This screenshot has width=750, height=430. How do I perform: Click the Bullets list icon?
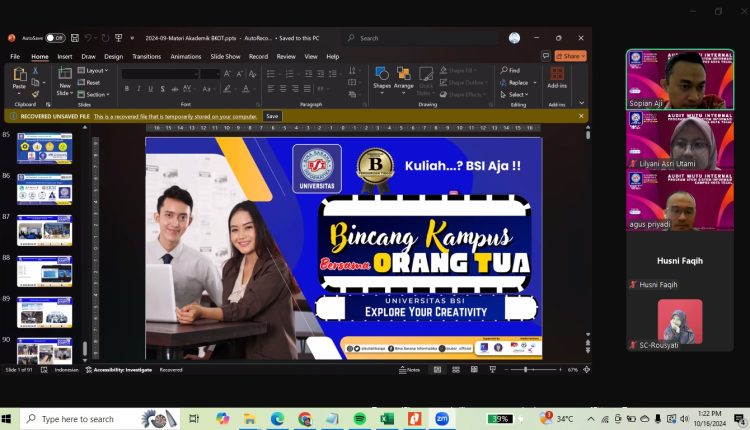271,74
